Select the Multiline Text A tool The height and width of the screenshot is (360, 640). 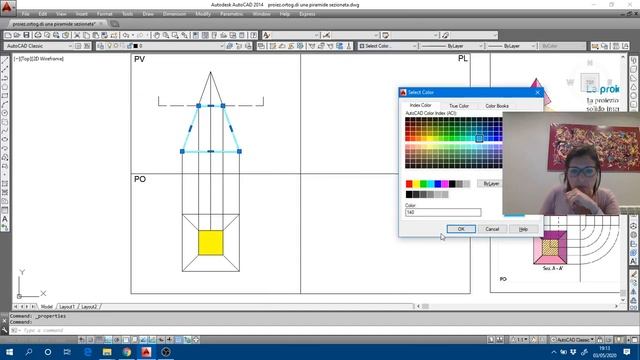coord(5,219)
